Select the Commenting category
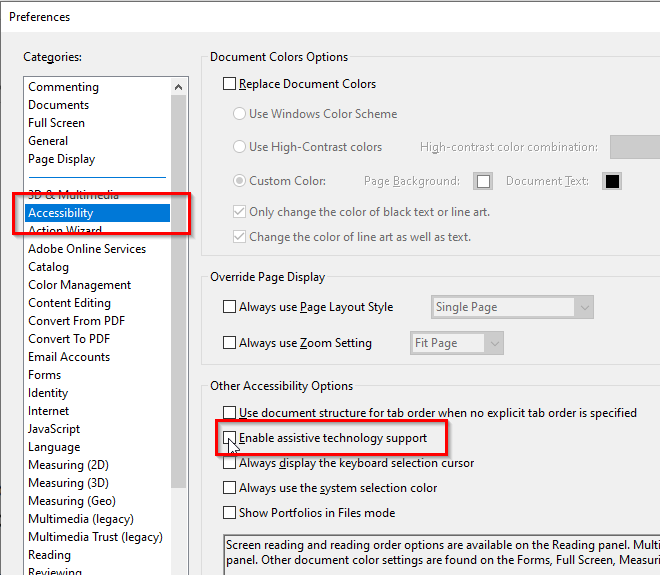 click(64, 87)
